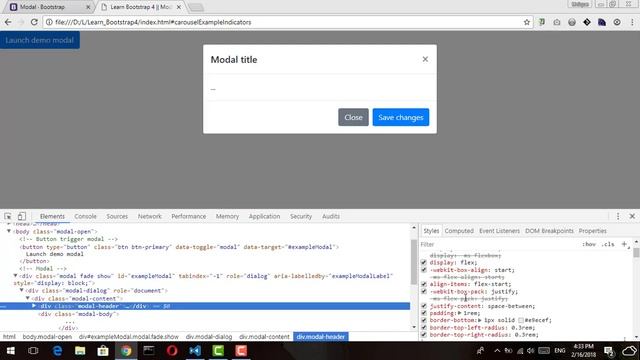Screen dimensions: 640x360
Task: Click Save changes button
Action: [x=400, y=117]
